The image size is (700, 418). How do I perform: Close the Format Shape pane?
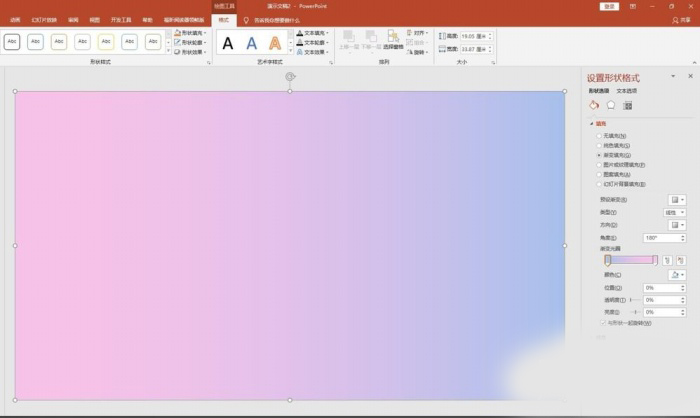pos(691,76)
